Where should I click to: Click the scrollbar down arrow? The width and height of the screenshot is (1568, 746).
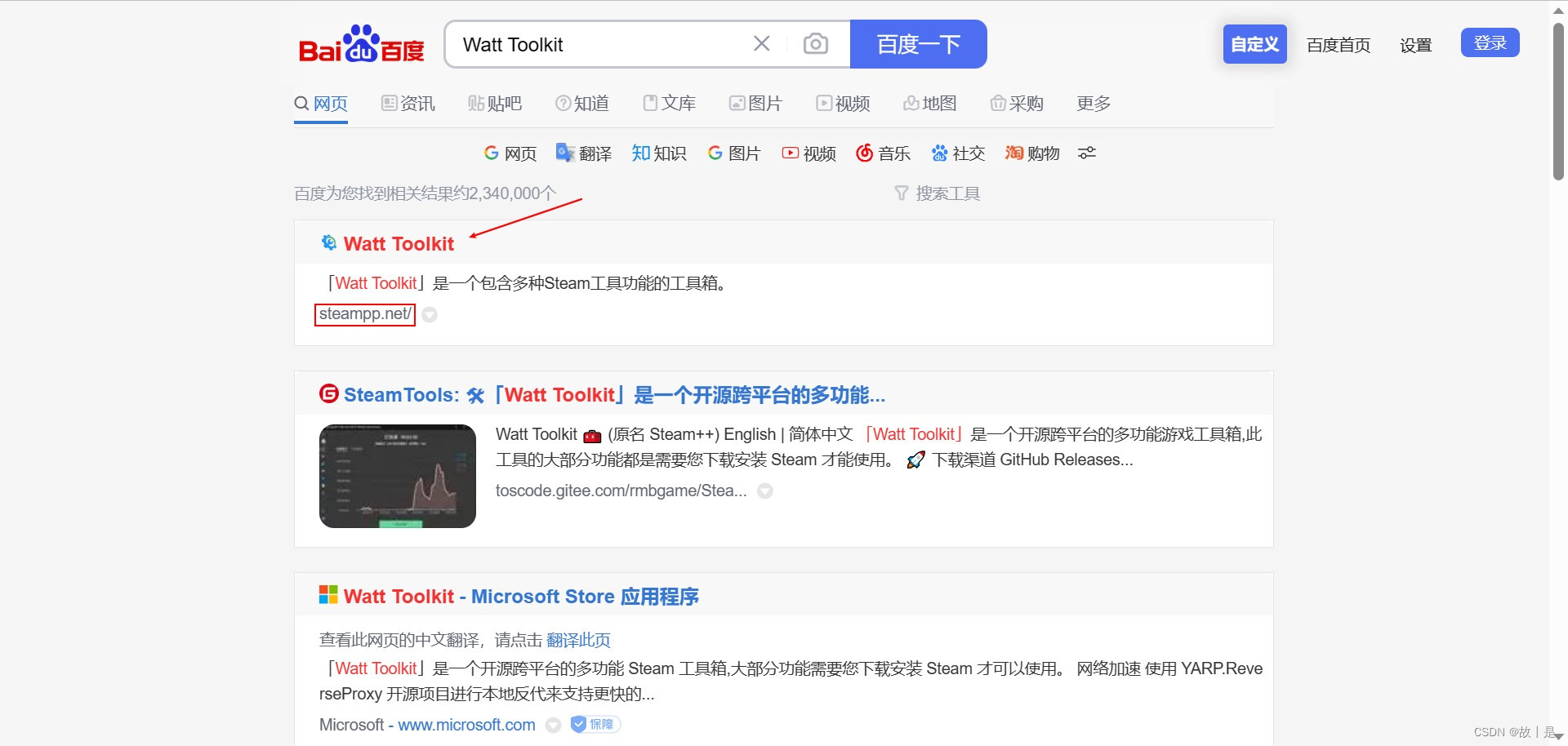[x=1558, y=737]
